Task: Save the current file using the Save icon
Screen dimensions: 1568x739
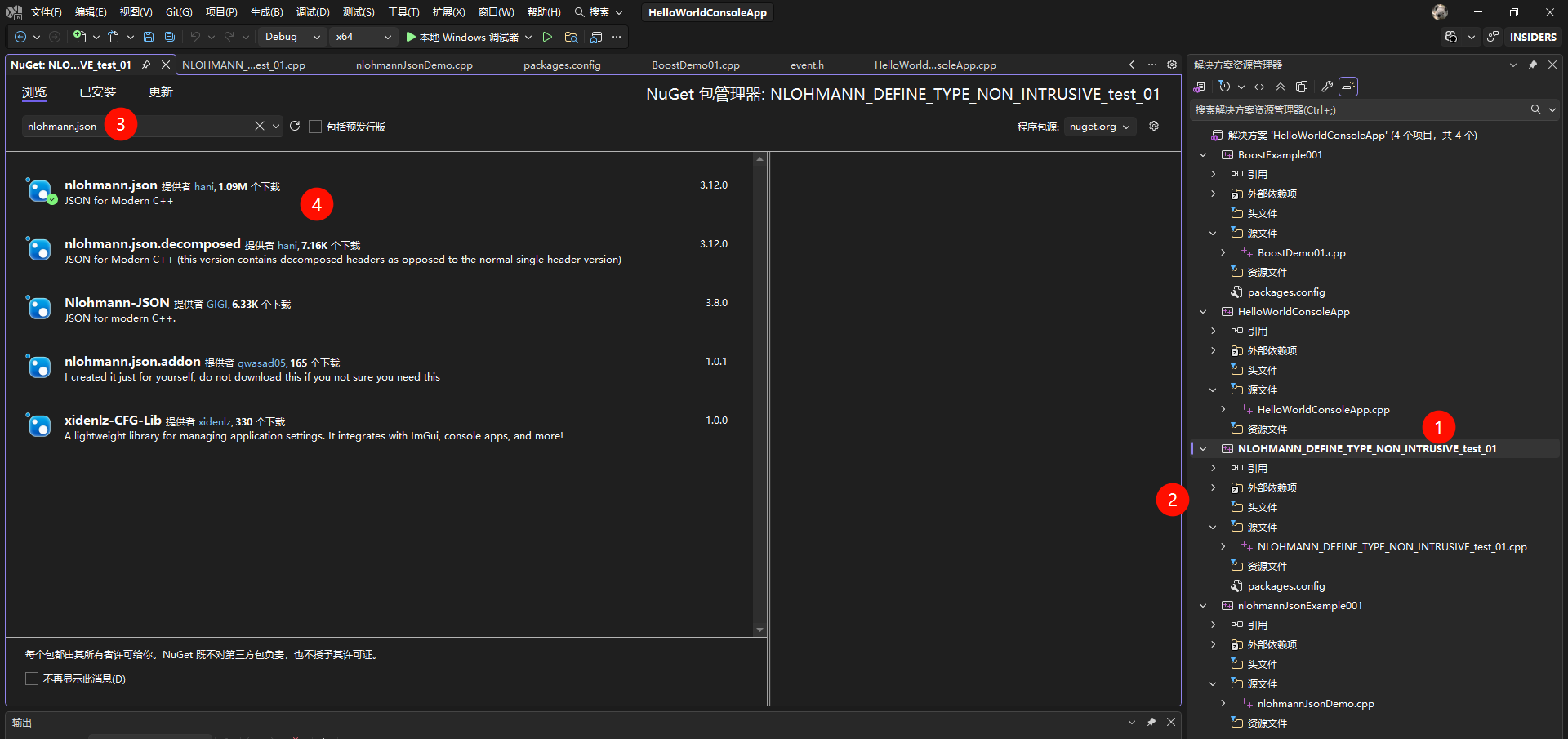Action: tap(149, 37)
